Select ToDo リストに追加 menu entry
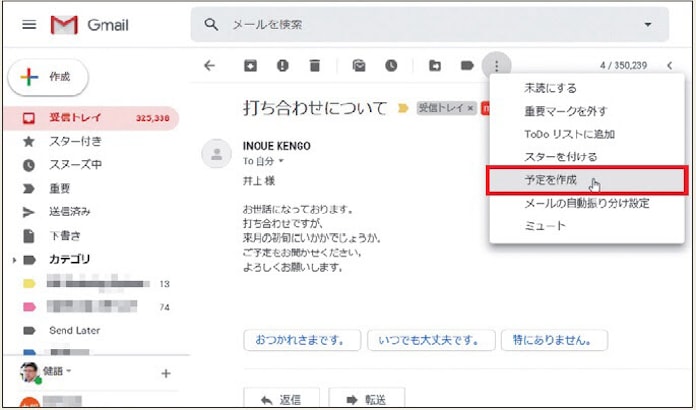Image resolution: width=696 pixels, height=410 pixels. [x=587, y=134]
